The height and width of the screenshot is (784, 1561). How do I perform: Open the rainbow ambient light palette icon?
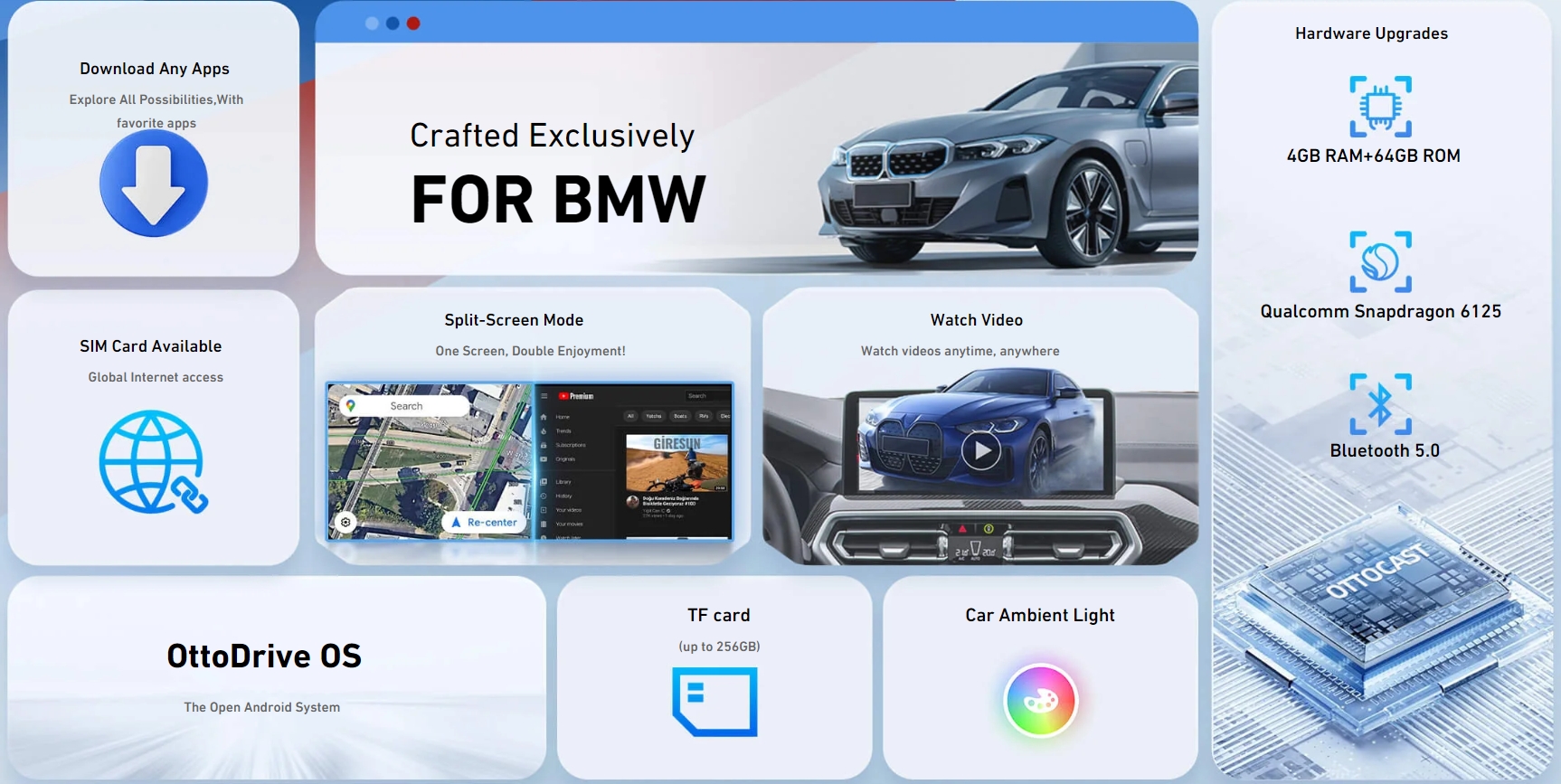pos(1041,701)
